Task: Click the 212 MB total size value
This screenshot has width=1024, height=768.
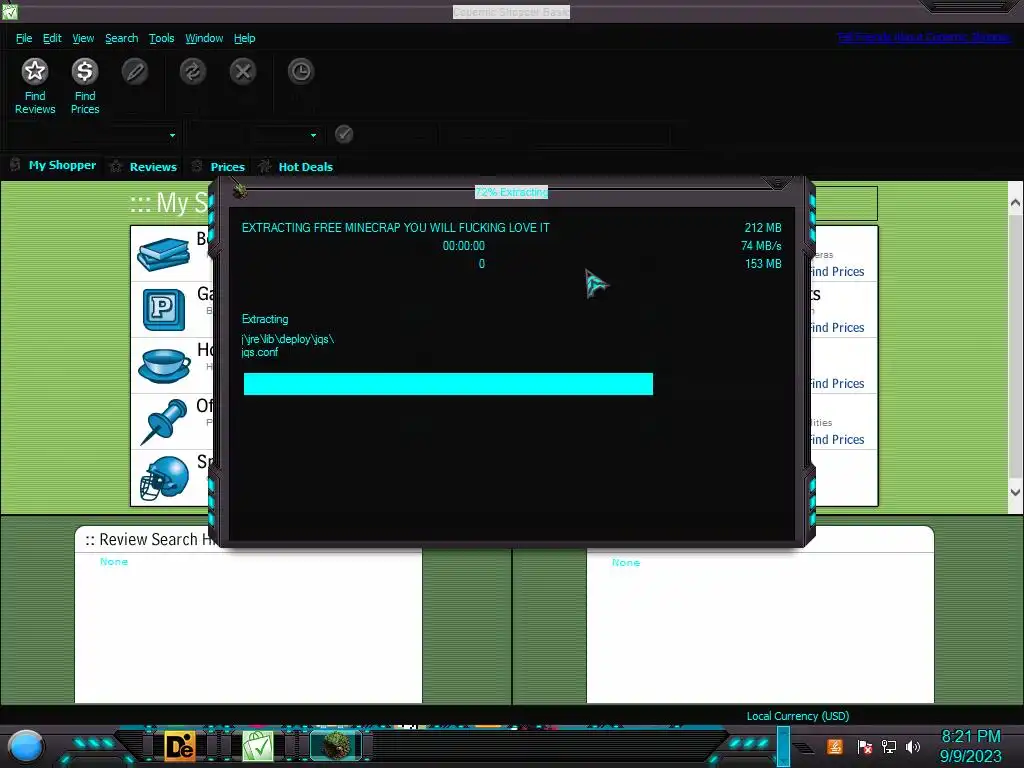Action: point(763,228)
